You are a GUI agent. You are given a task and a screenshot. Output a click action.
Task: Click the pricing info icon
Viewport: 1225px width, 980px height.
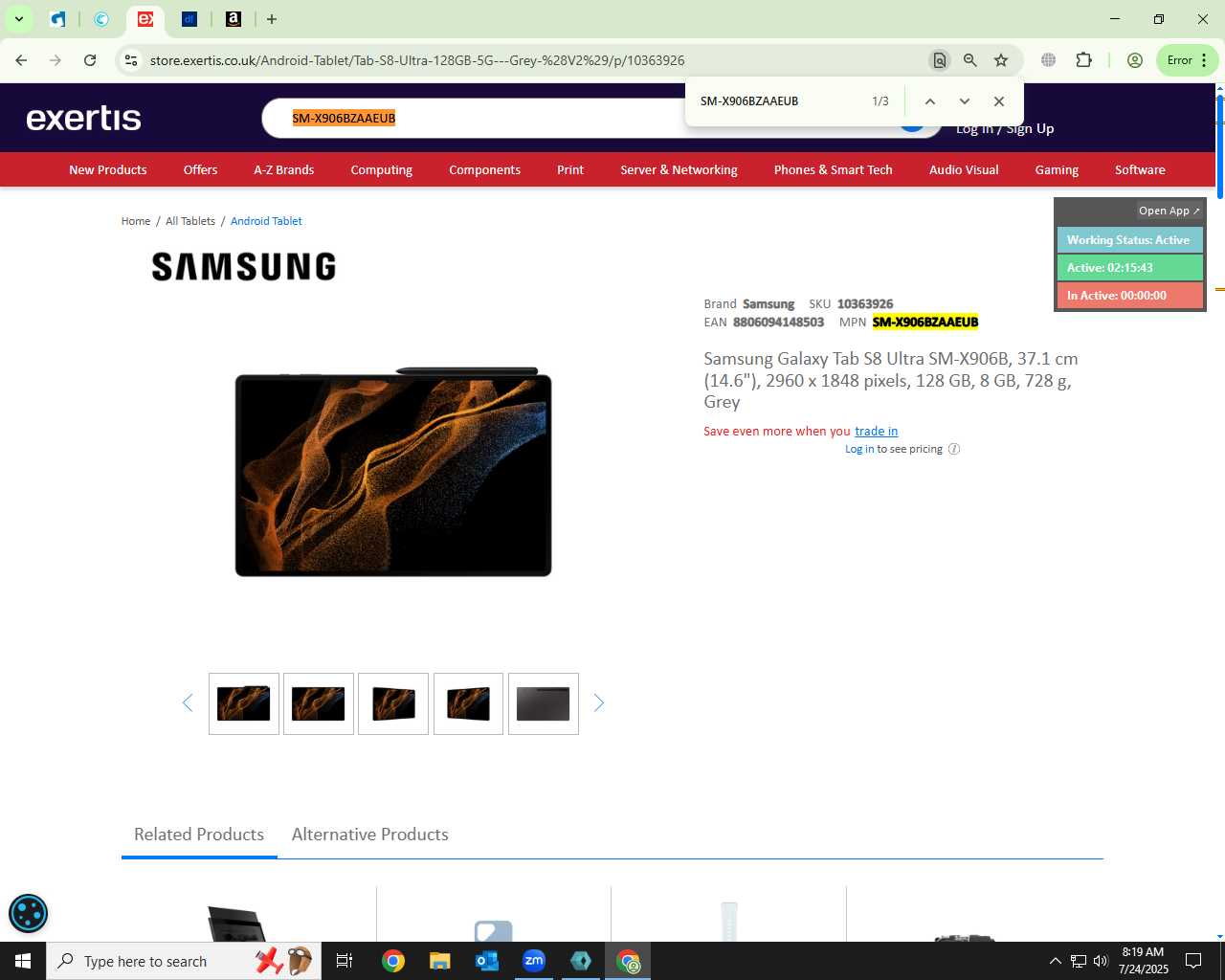[x=954, y=449]
